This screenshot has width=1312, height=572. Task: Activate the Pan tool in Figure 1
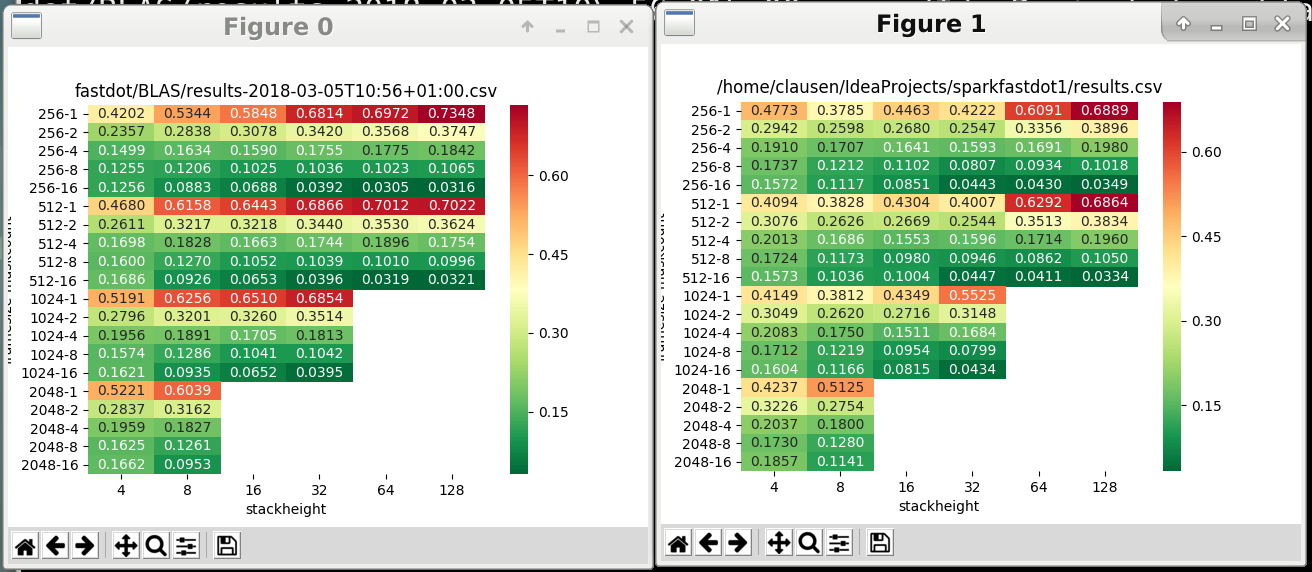tap(779, 543)
